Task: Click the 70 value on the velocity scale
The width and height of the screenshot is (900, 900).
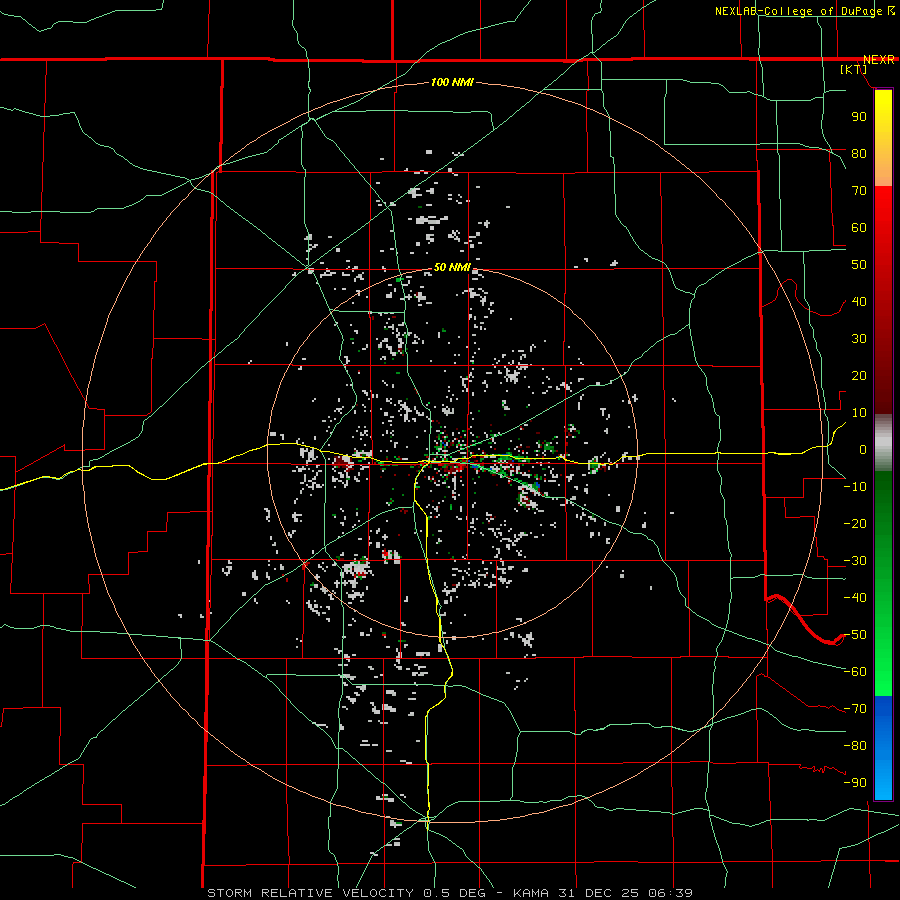Action: tap(859, 191)
